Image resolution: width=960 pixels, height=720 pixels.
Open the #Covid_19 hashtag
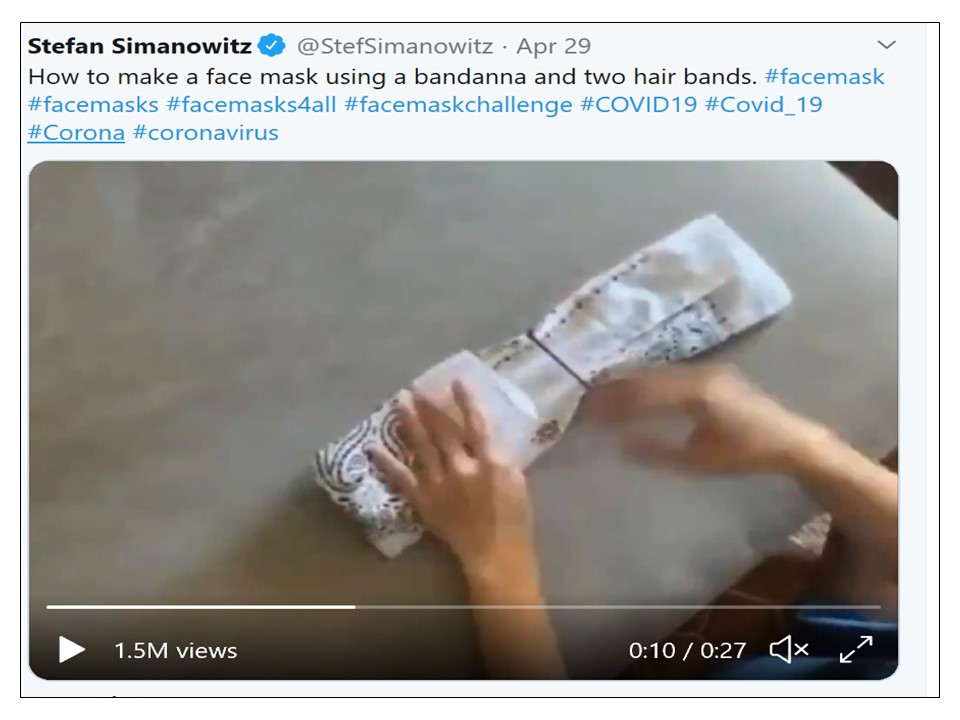(x=763, y=105)
